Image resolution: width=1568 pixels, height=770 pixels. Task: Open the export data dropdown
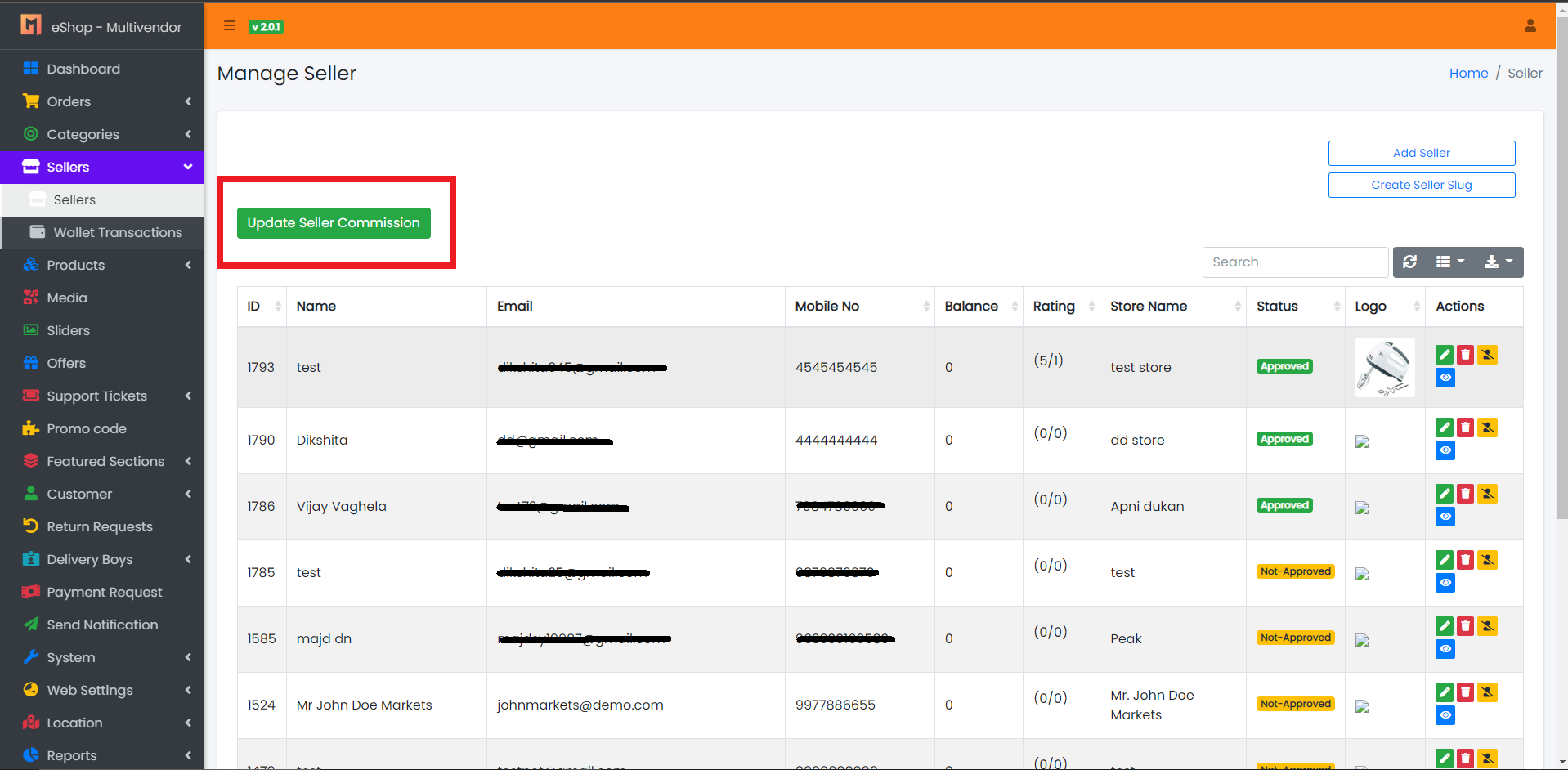[1499, 262]
